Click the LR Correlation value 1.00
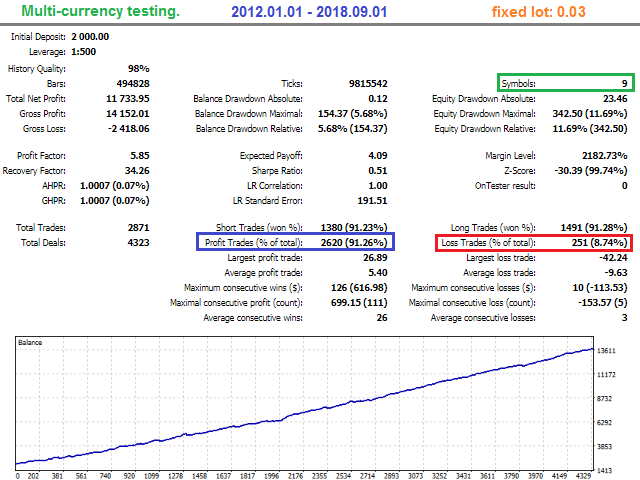Image resolution: width=640 pixels, height=480 pixels. pyautogui.click(x=378, y=186)
